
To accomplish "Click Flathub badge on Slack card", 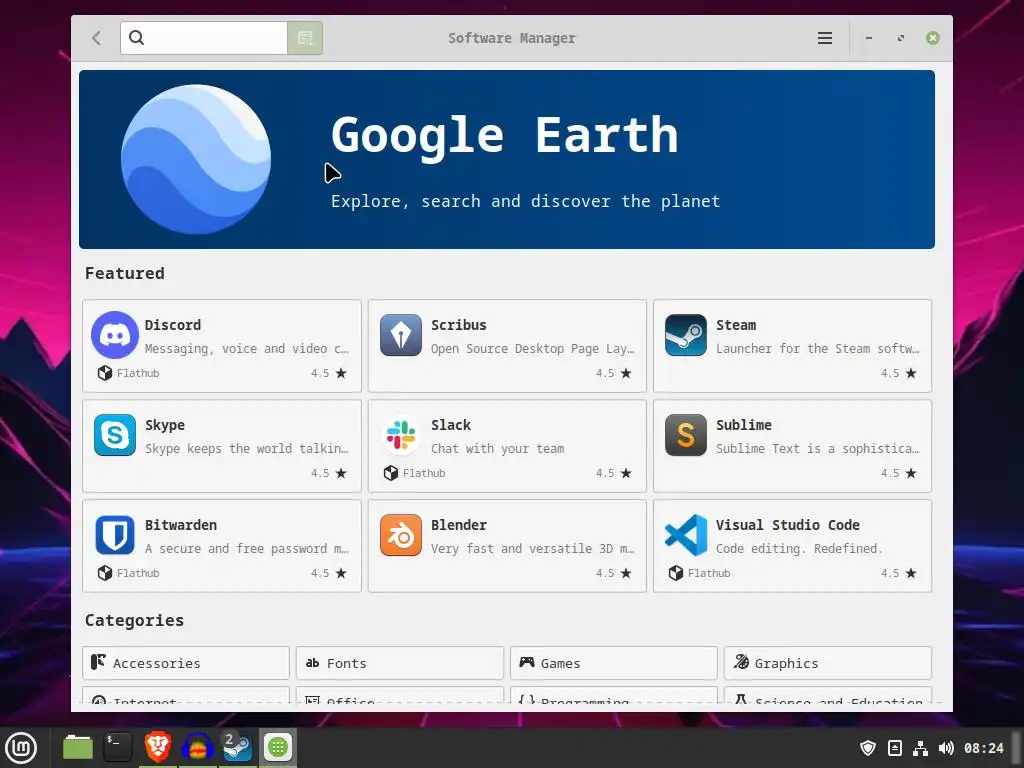I will [415, 473].
